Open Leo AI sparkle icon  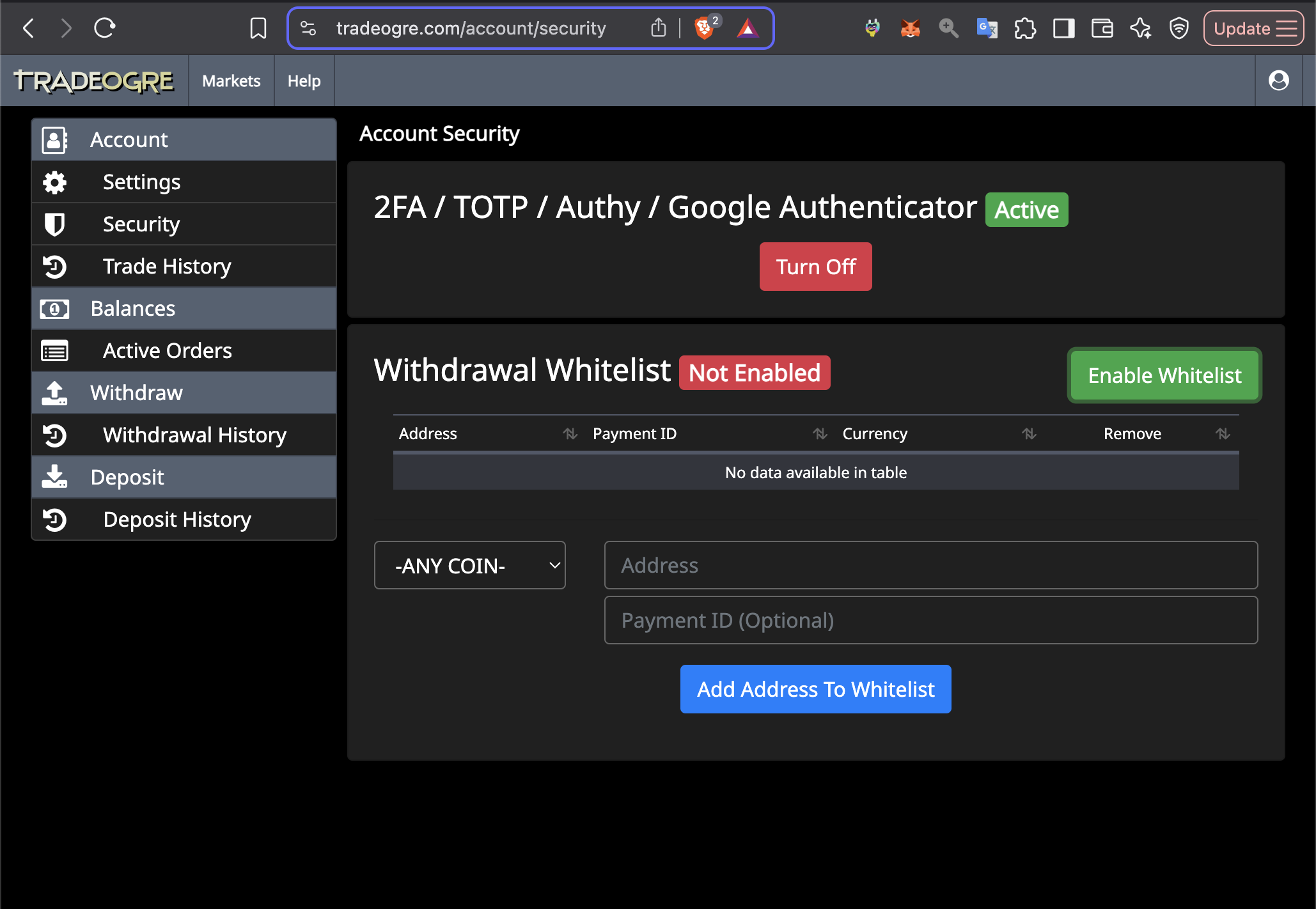(1140, 28)
